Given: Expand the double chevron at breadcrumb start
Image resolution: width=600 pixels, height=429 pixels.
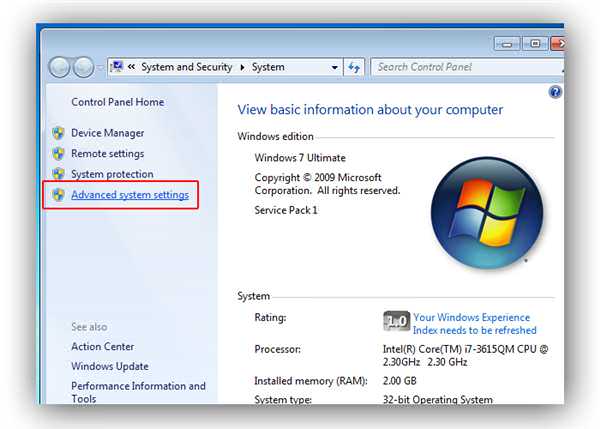Looking at the screenshot, I should click(x=131, y=67).
